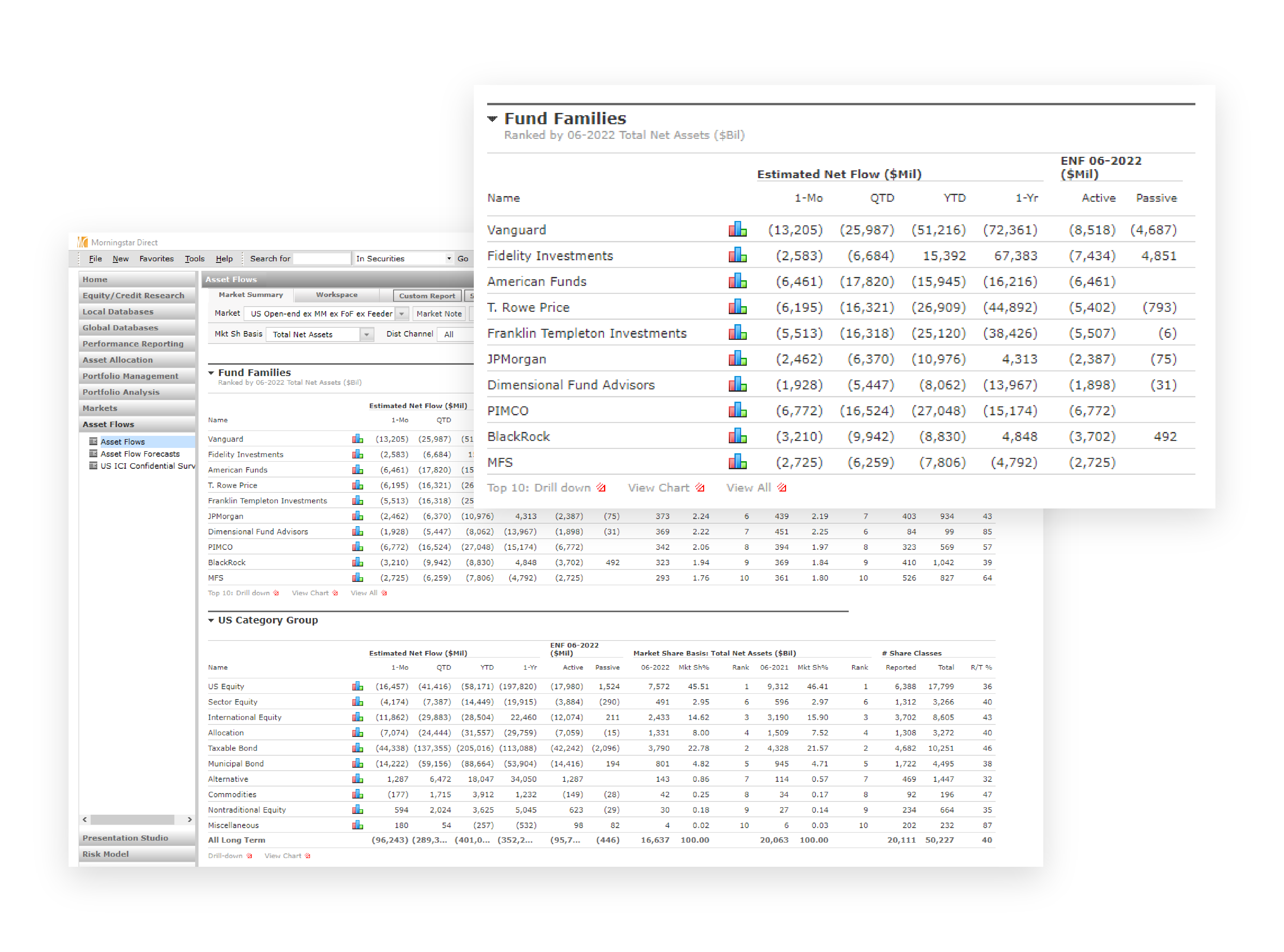The image size is (1284, 952).
Task: Click the chart icon next to Municipal Bond
Action: (357, 764)
